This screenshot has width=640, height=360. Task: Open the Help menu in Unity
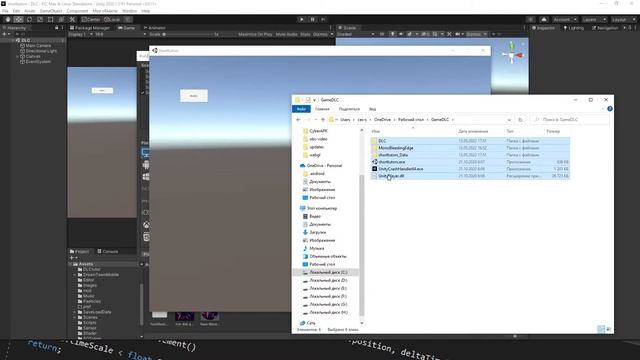tap(145, 11)
